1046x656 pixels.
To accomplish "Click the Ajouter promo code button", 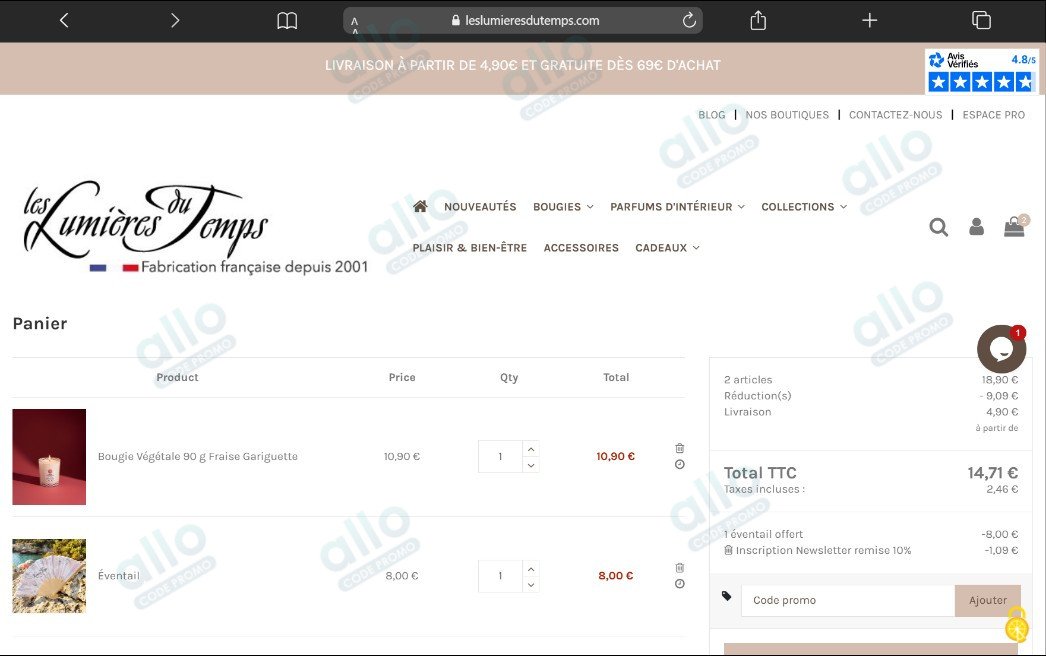I will click(x=988, y=600).
